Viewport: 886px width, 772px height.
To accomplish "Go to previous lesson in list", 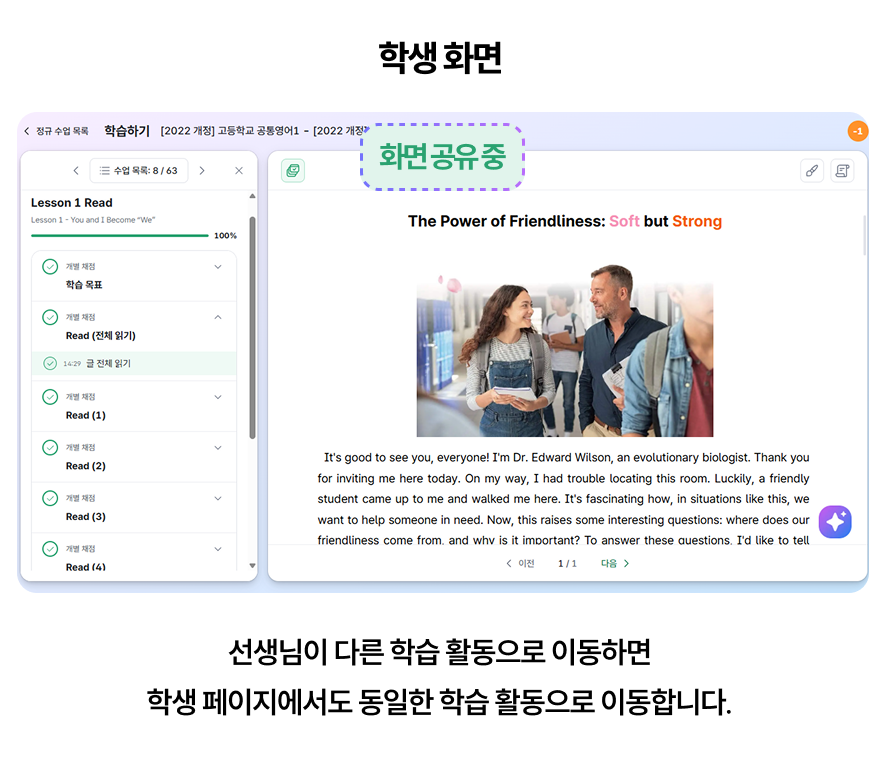I will coord(76,171).
